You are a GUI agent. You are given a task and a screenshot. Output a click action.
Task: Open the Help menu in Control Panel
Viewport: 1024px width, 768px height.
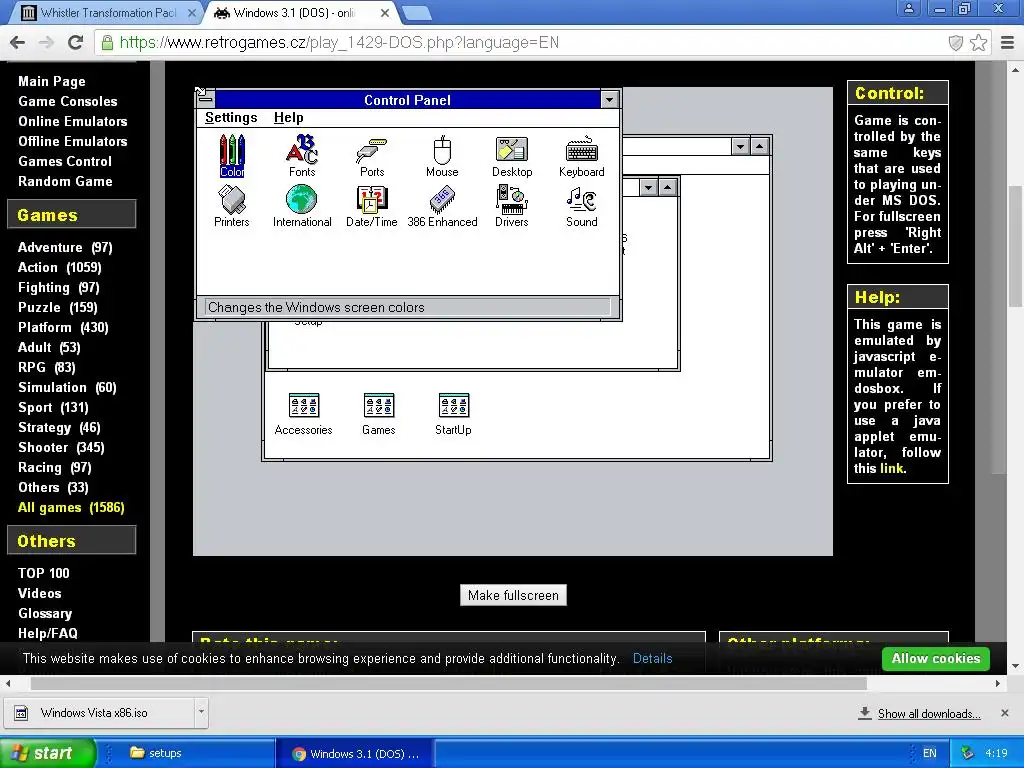click(x=289, y=118)
